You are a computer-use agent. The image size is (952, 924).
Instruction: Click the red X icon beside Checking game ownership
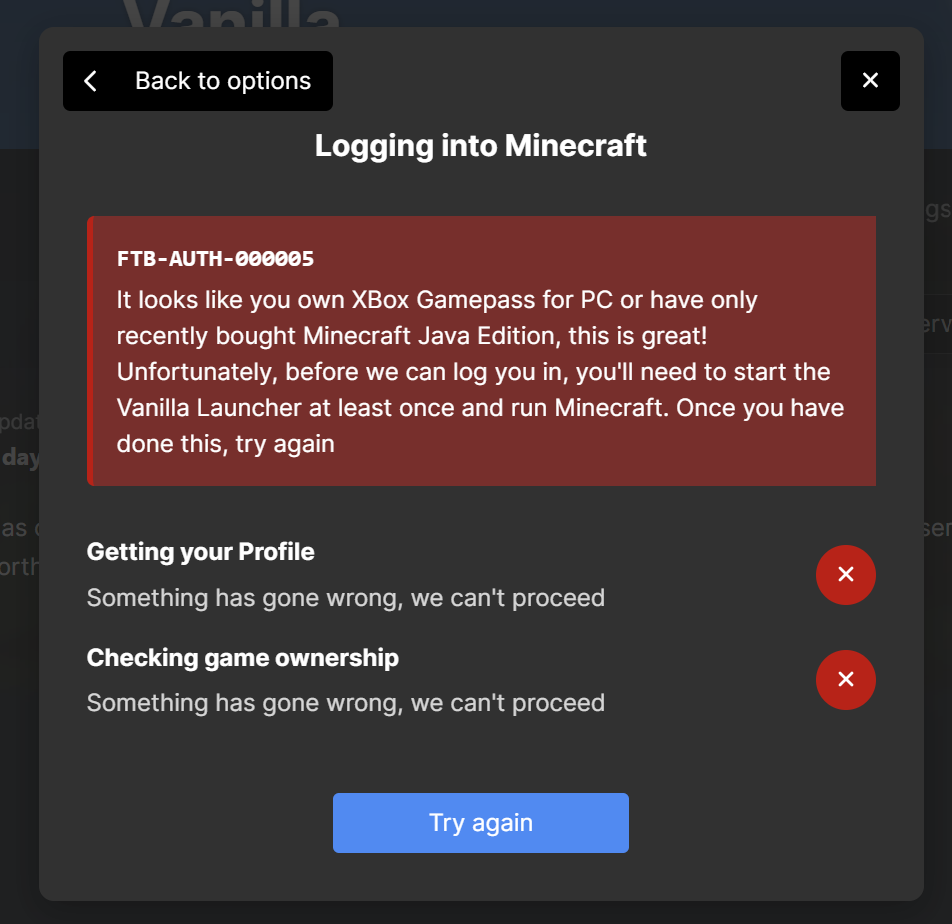click(x=845, y=680)
